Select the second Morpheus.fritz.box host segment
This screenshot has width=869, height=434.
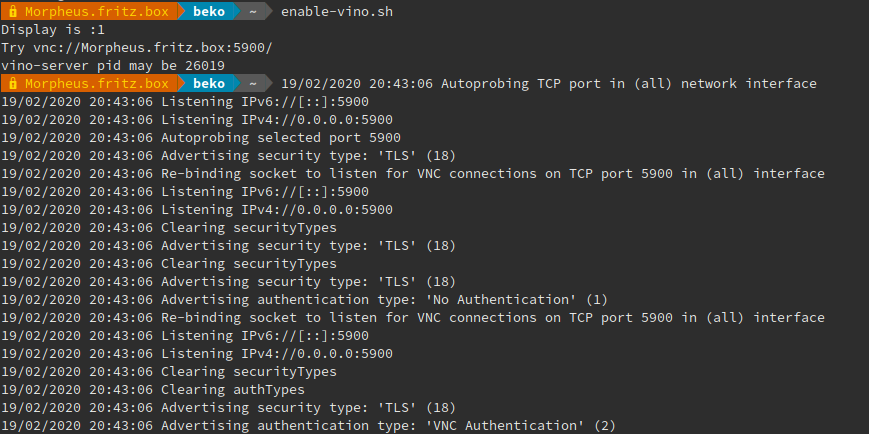[96, 84]
